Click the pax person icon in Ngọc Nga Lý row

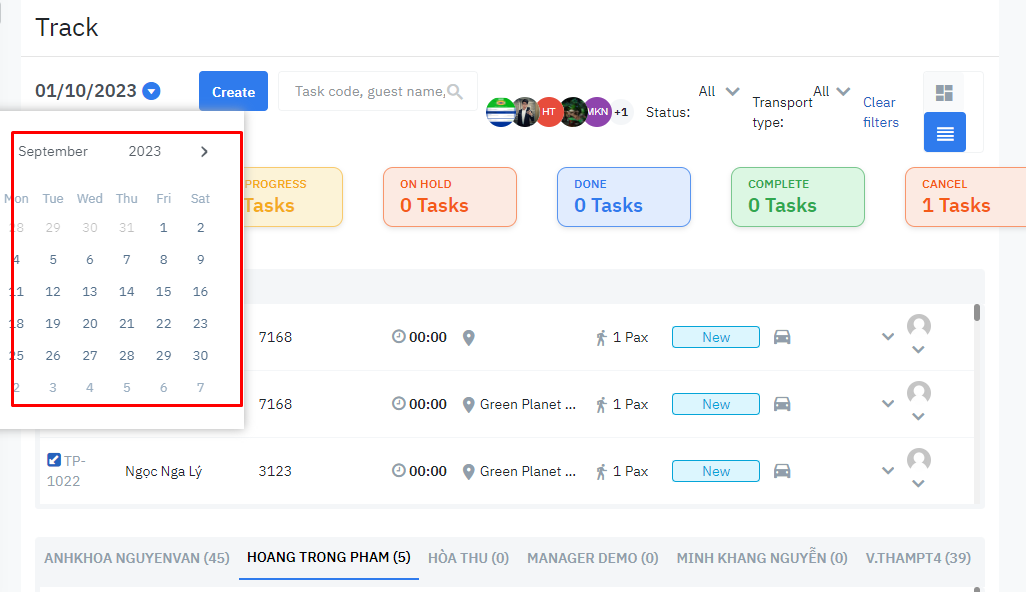tap(601, 472)
